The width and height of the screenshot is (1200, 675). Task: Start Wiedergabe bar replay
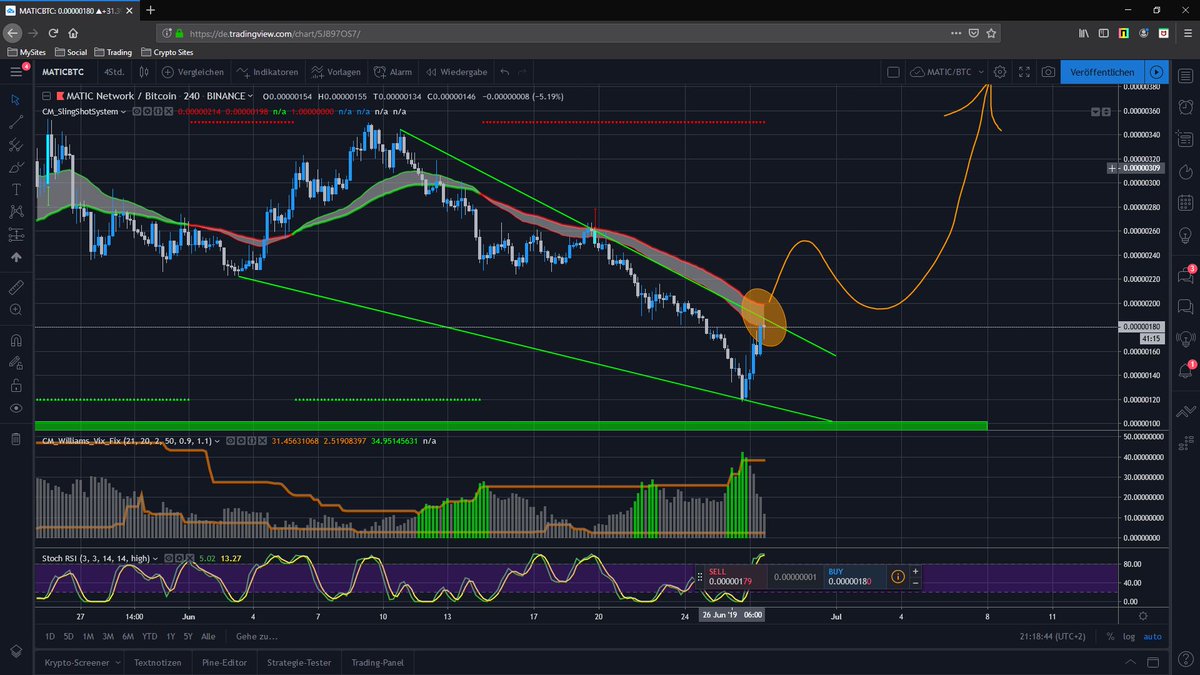coord(457,72)
